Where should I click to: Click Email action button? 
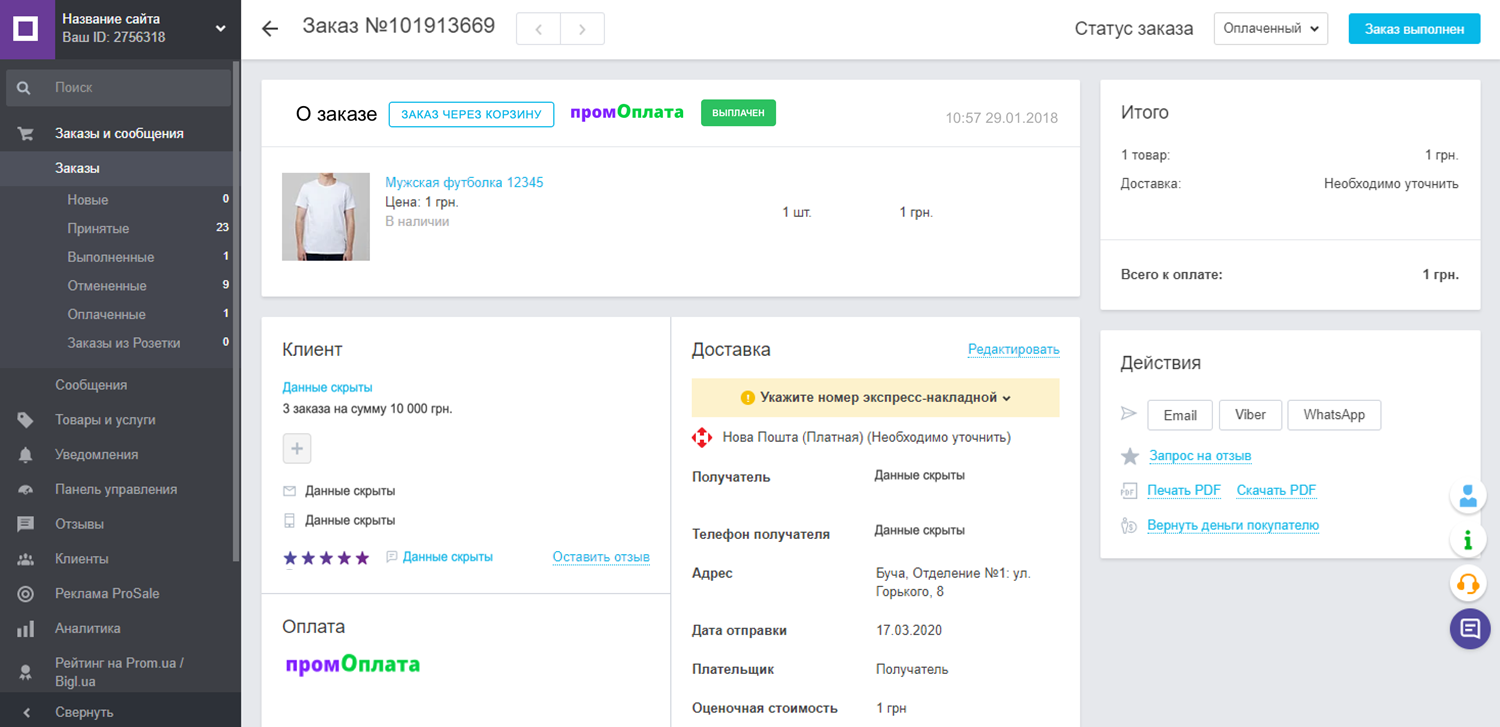click(1180, 415)
